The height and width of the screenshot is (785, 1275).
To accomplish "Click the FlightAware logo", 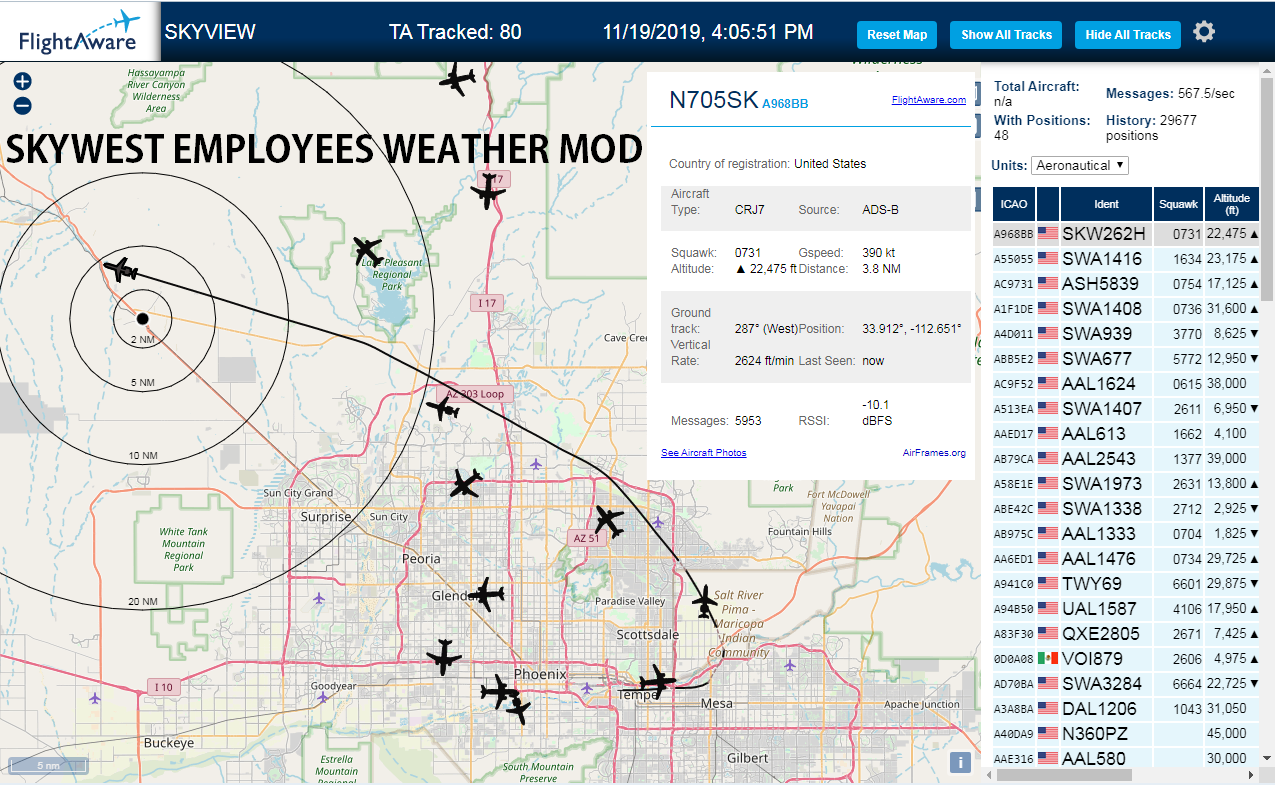I will click(x=80, y=32).
